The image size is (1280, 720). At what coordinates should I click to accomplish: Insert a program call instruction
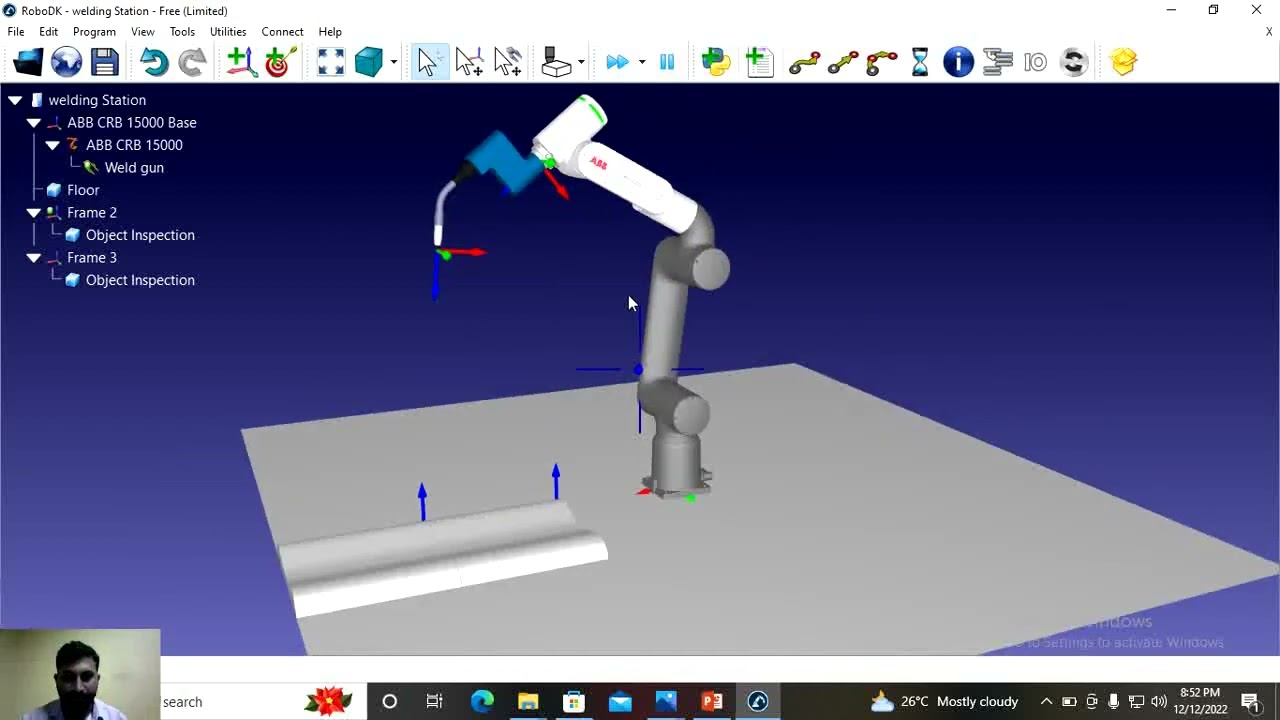point(997,62)
